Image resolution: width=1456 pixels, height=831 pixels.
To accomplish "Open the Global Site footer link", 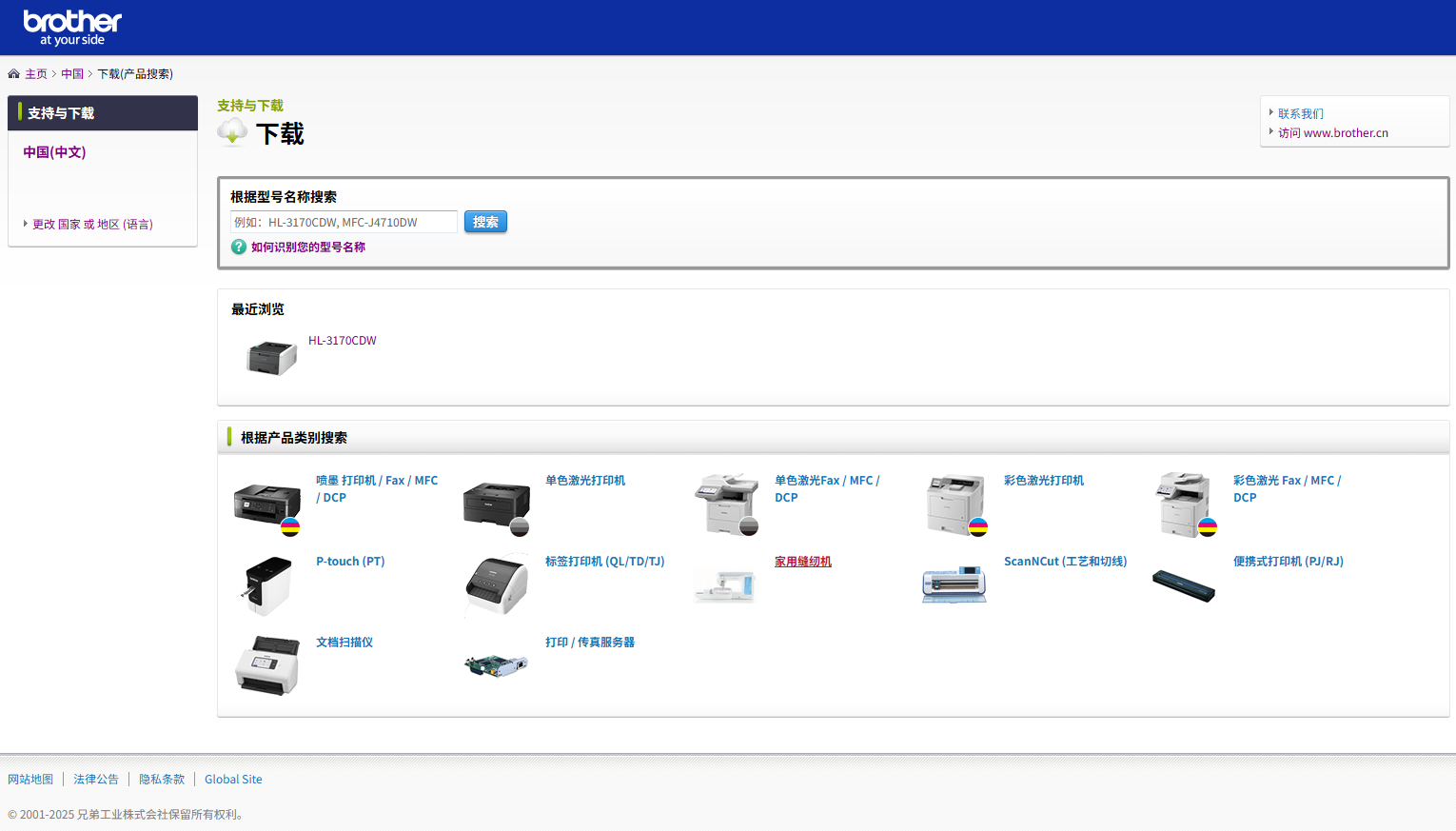I will pos(233,780).
